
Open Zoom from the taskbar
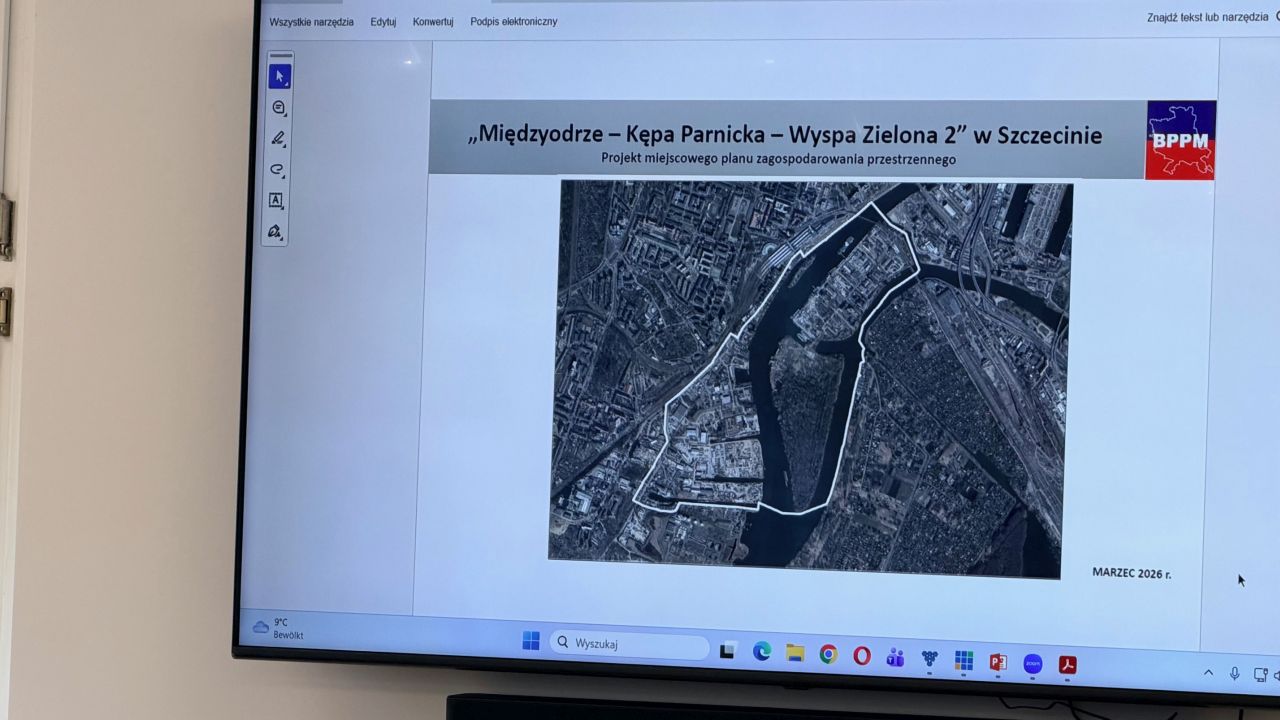(1032, 664)
